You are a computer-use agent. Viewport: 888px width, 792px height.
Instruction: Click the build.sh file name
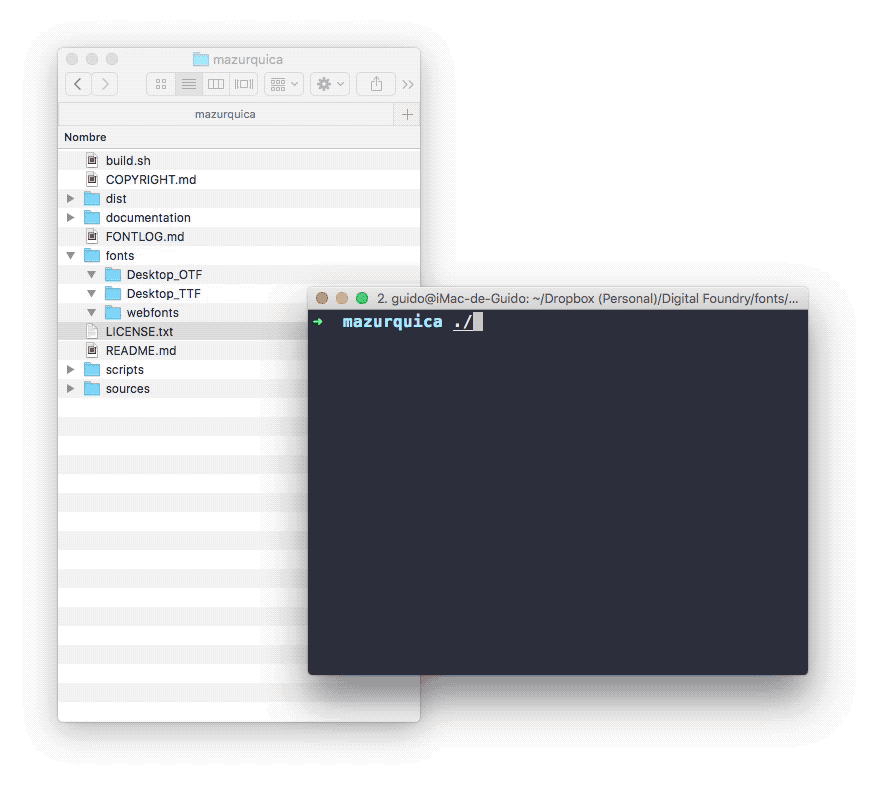pos(128,161)
